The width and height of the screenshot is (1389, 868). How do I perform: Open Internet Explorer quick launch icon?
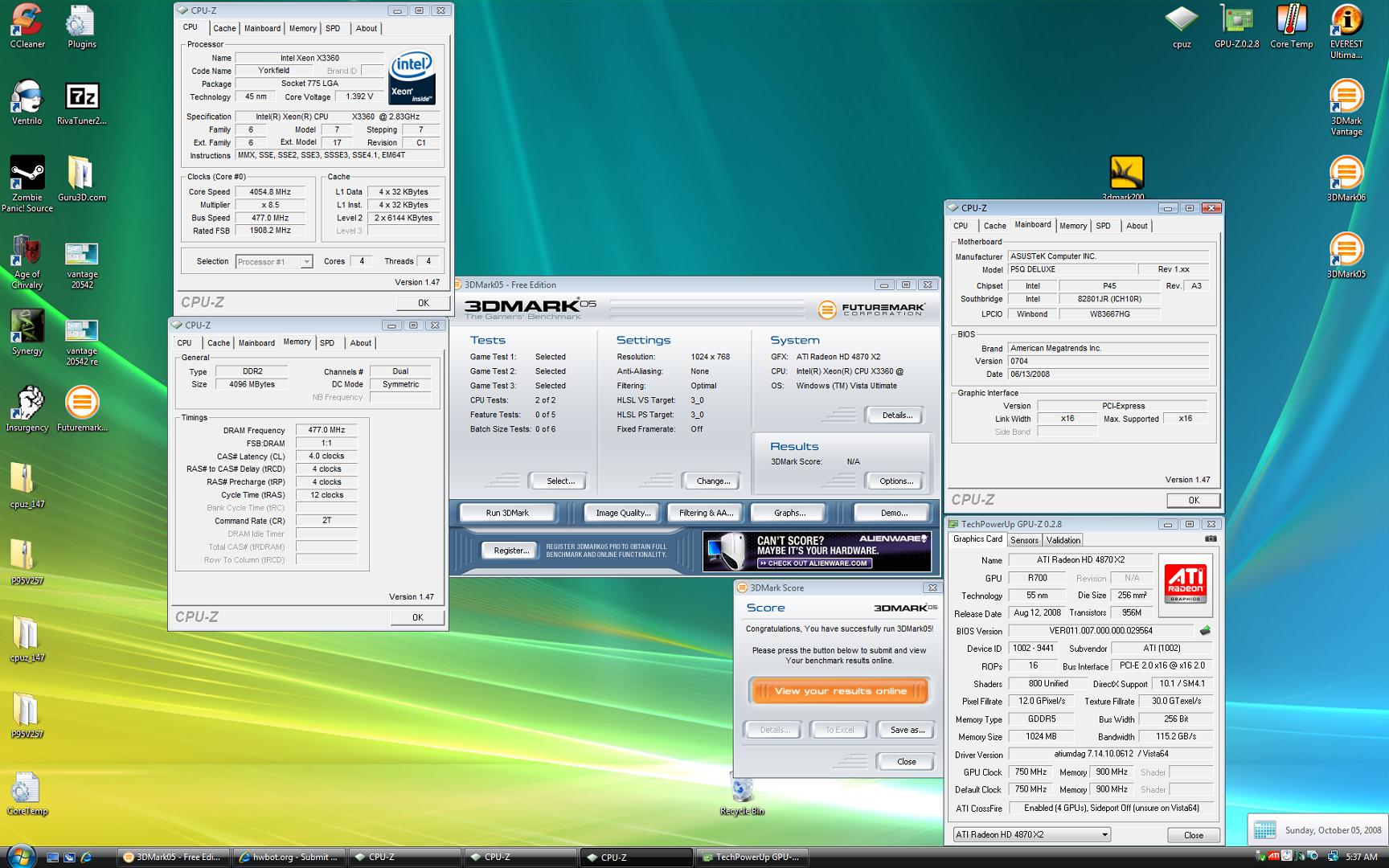pyautogui.click(x=86, y=858)
